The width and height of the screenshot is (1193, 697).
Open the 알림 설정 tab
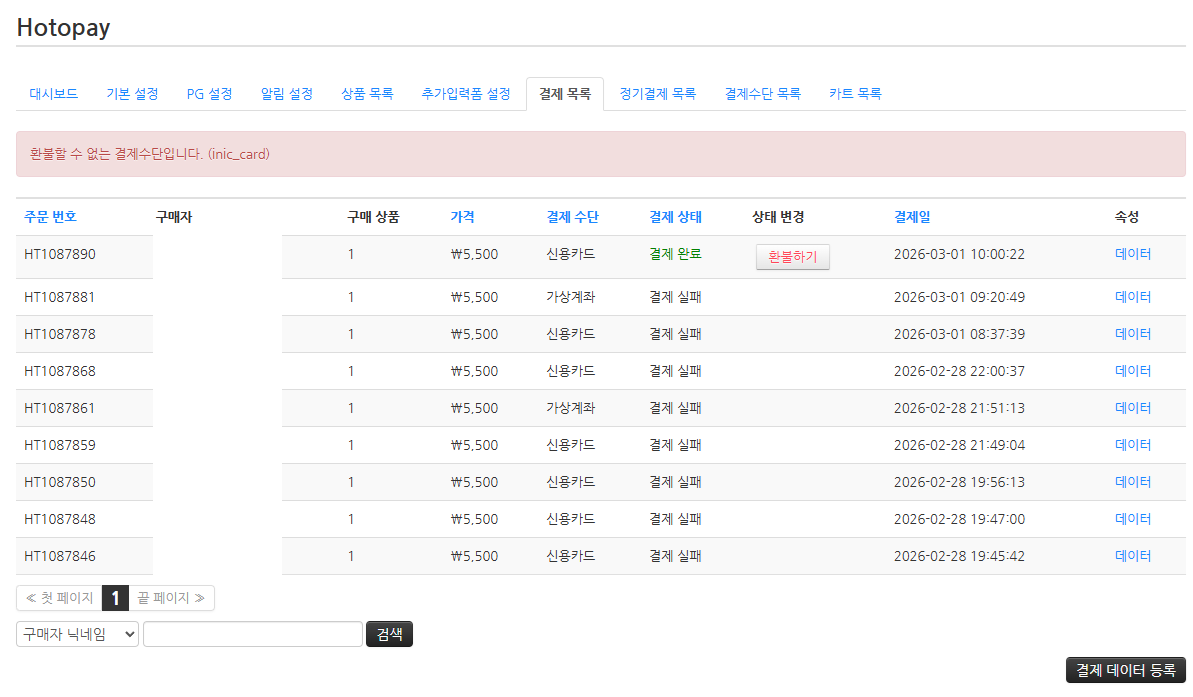tap(286, 93)
